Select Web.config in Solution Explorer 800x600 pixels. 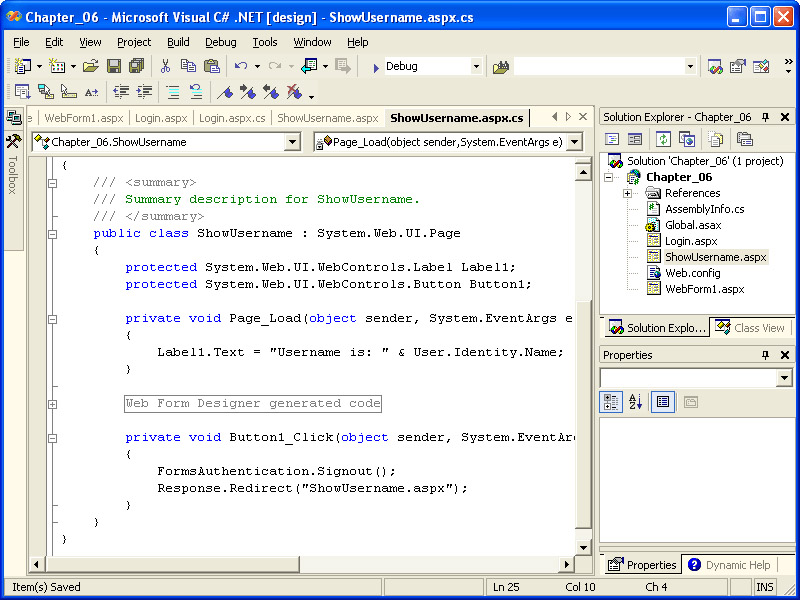coord(691,273)
